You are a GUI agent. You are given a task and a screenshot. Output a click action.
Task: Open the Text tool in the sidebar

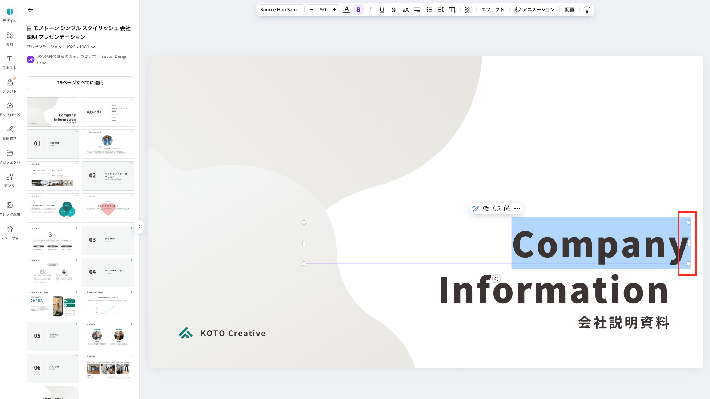(10, 62)
